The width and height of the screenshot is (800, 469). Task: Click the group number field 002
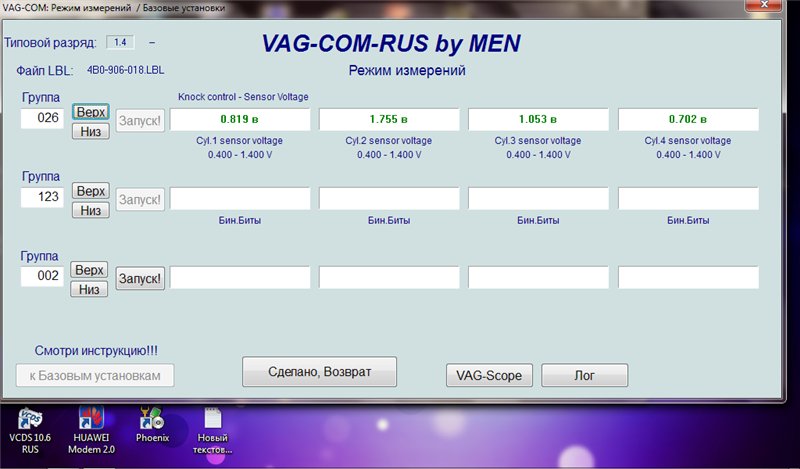tap(42, 276)
